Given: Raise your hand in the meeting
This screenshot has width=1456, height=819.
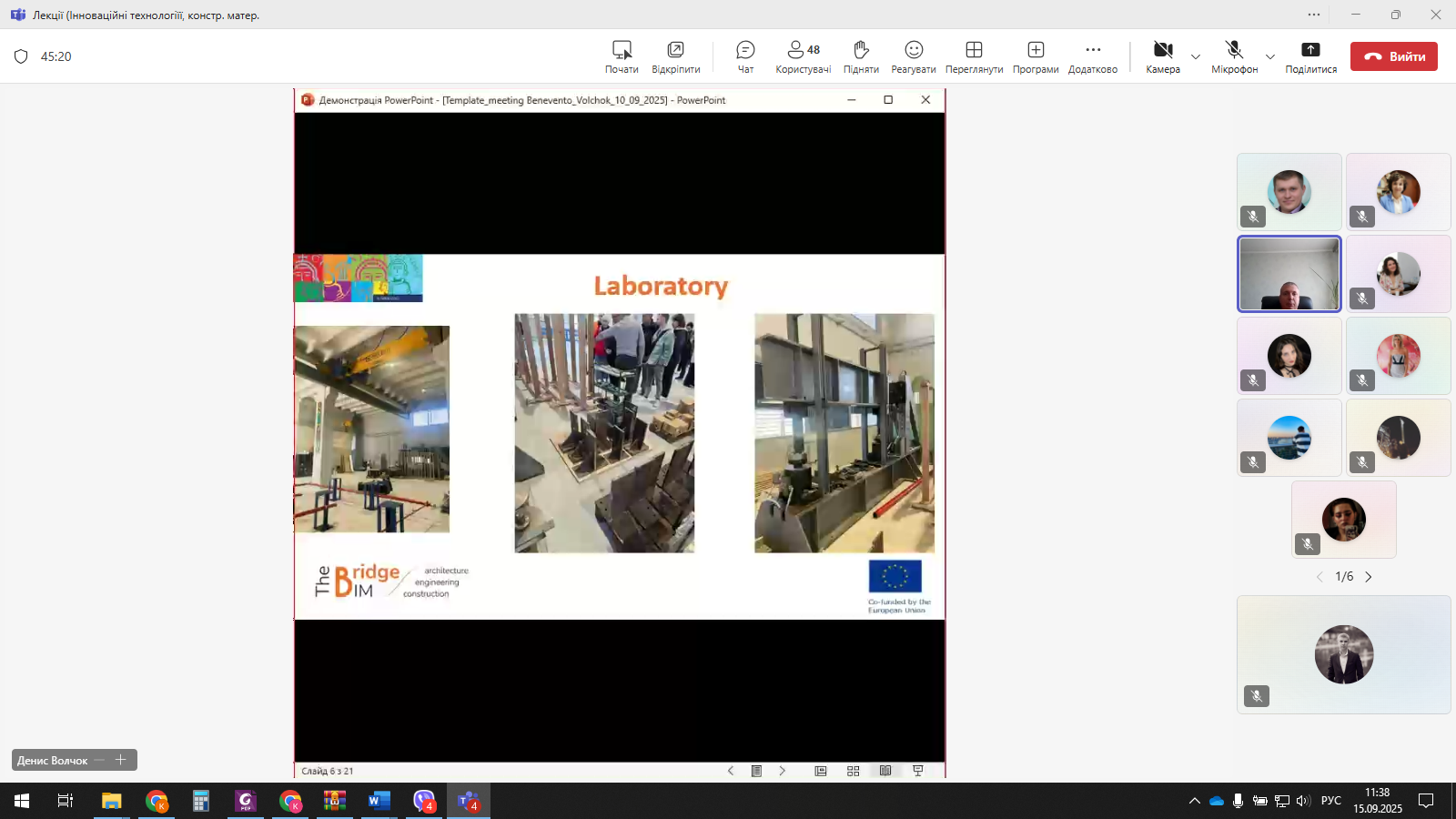Looking at the screenshot, I should 861,56.
